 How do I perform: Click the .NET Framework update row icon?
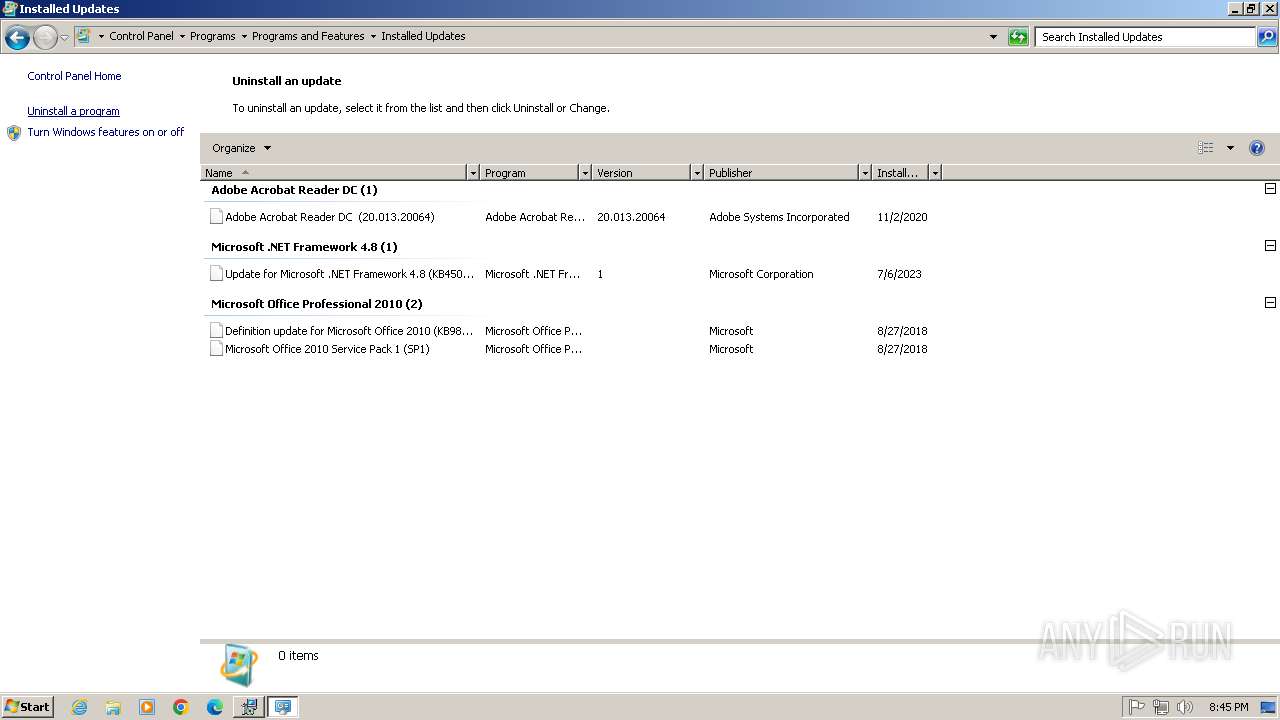pyautogui.click(x=216, y=273)
